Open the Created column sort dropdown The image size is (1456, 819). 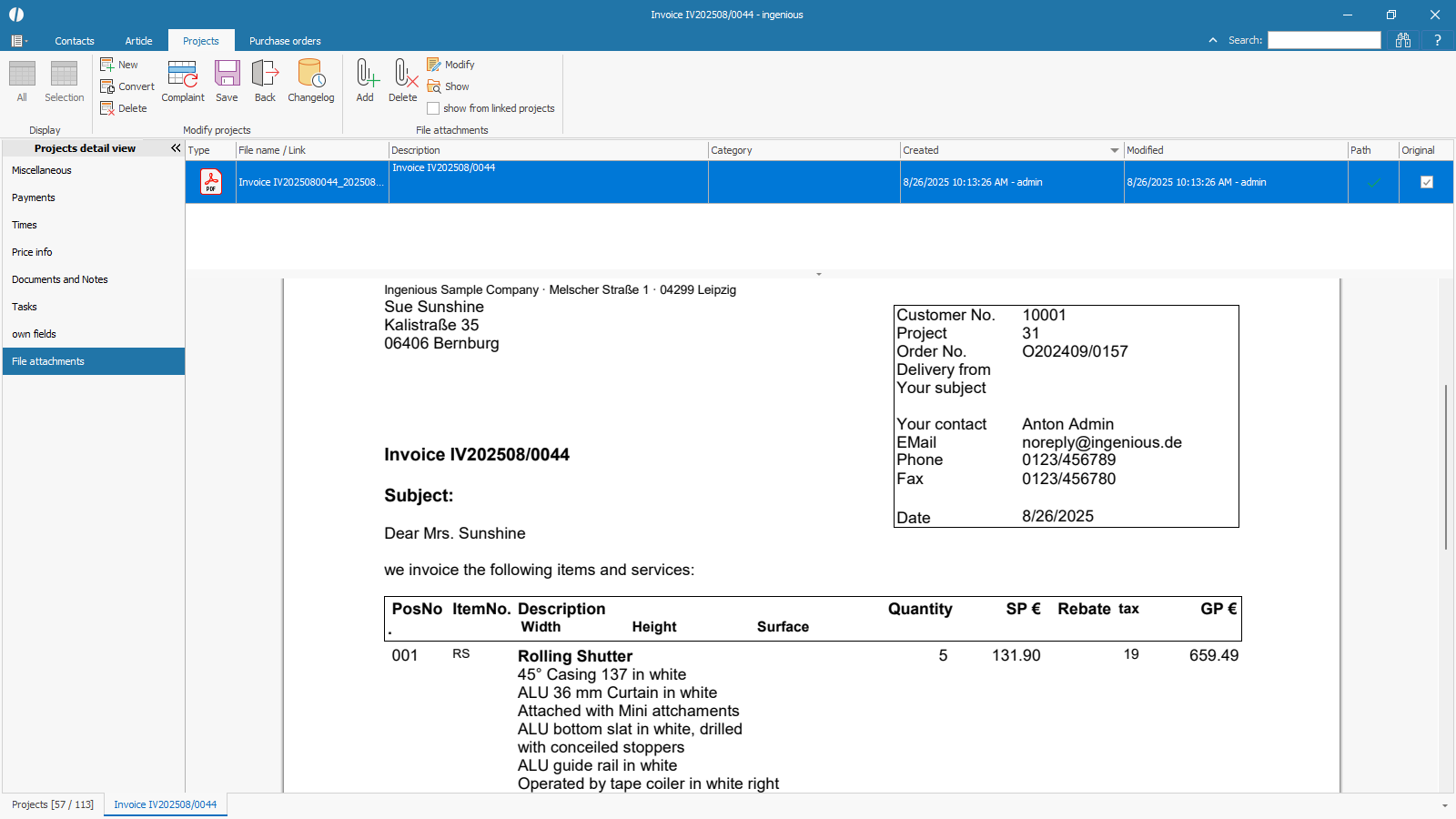click(x=1114, y=150)
